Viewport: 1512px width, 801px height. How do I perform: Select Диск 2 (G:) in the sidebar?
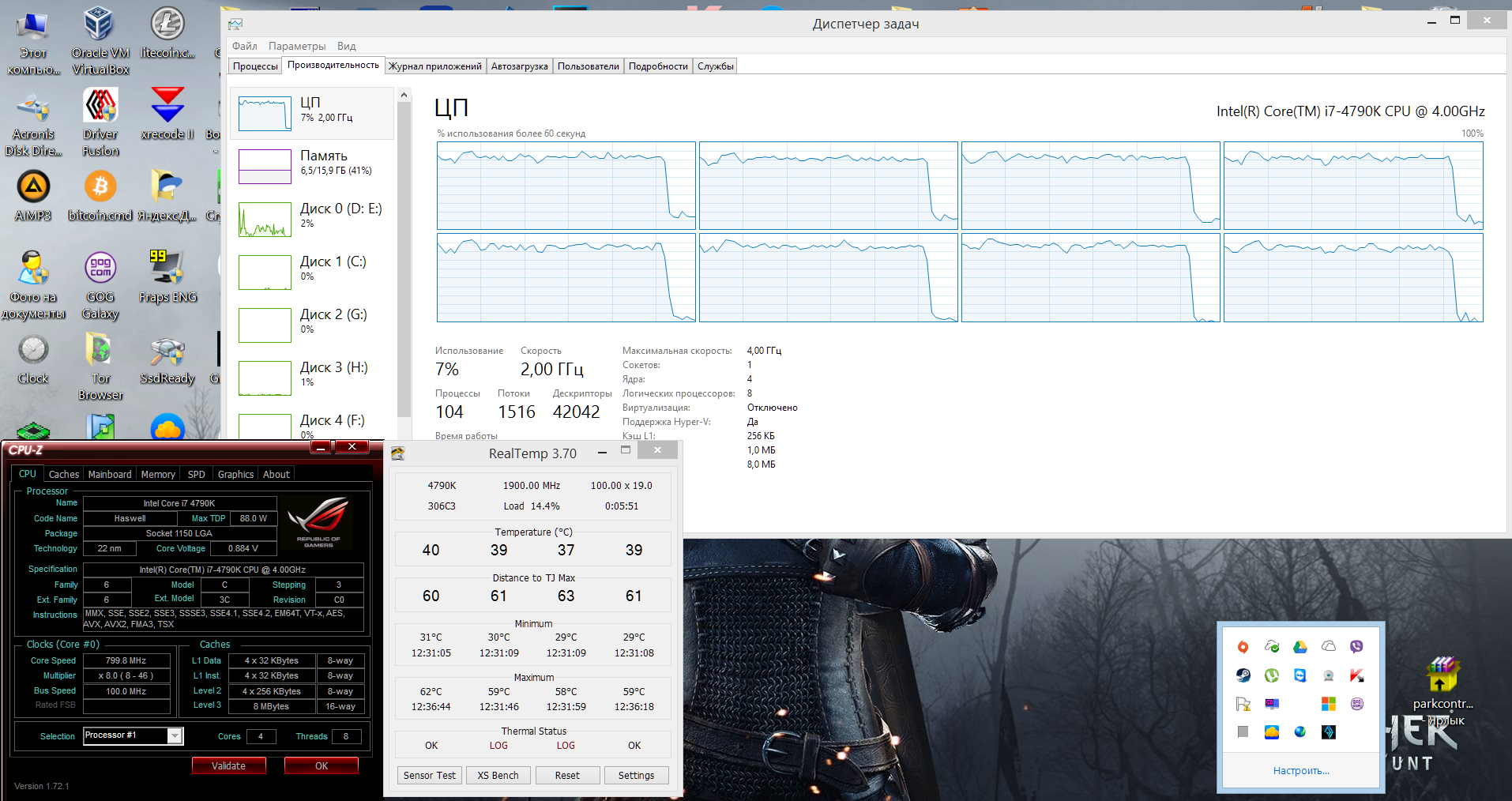312,325
